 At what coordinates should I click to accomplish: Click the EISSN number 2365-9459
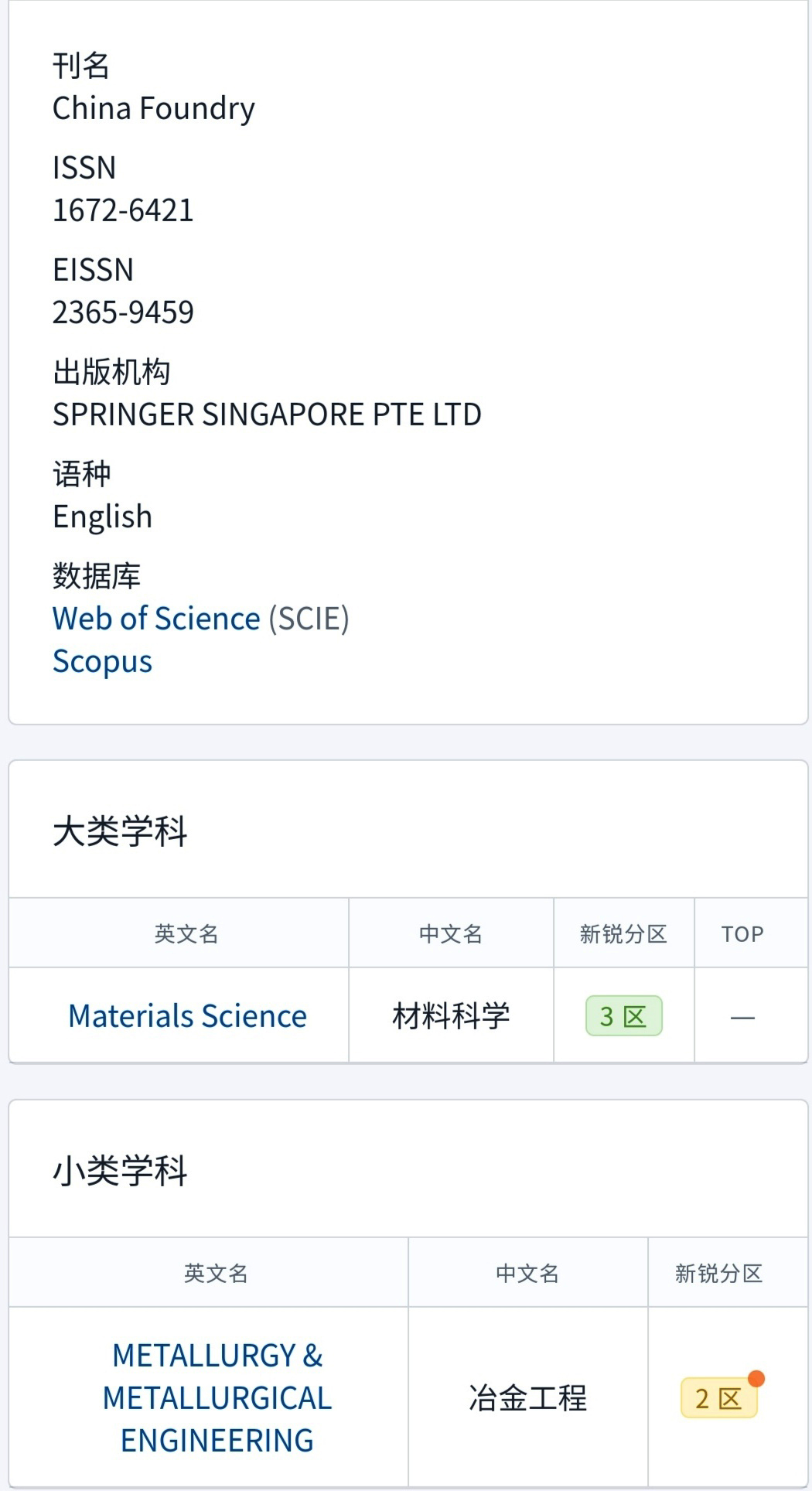click(x=123, y=312)
